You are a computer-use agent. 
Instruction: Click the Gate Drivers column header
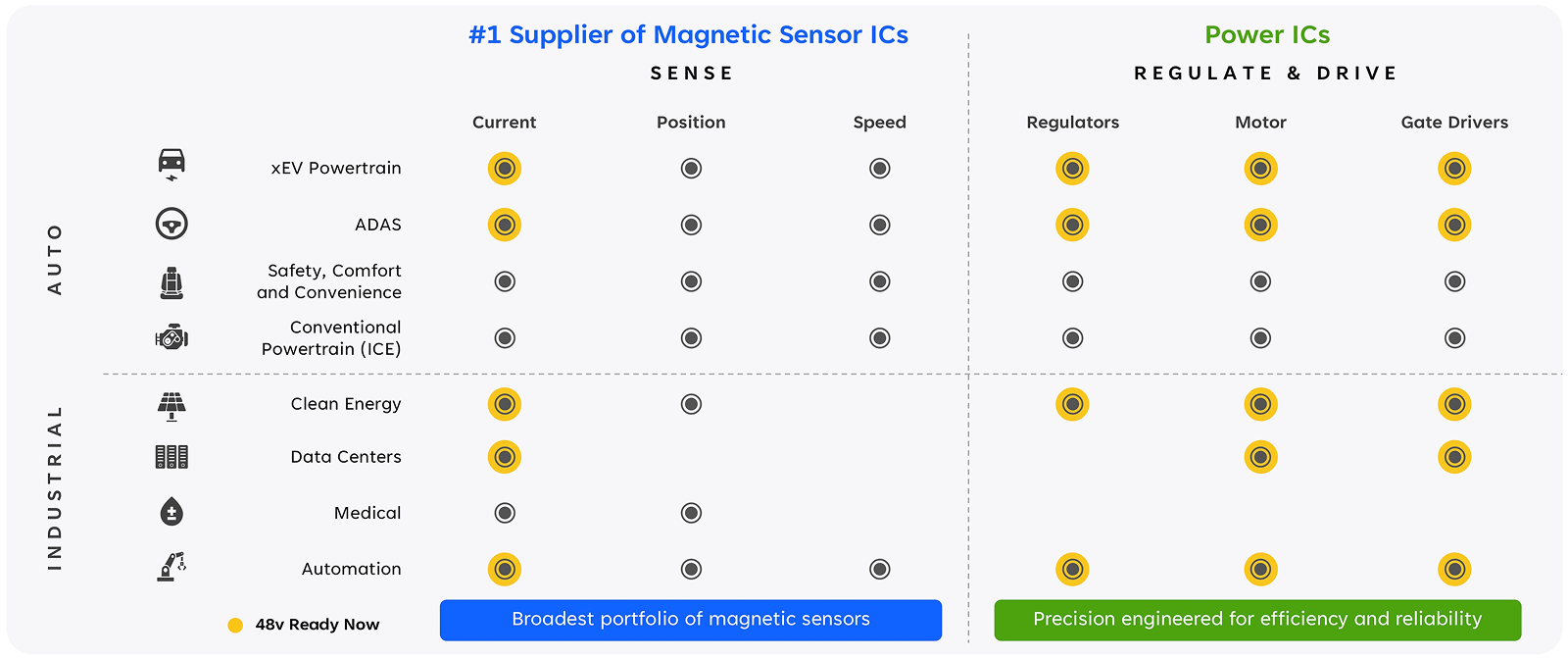tap(1454, 123)
